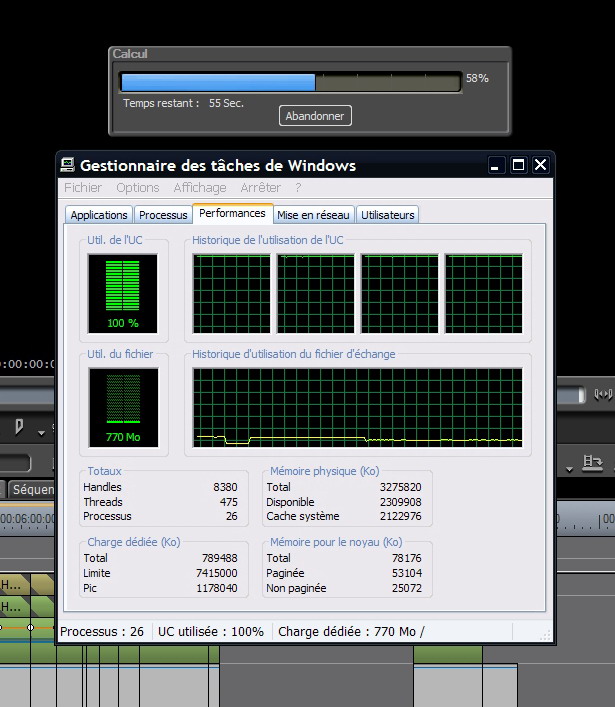Click the second CPU history graph

316,294
